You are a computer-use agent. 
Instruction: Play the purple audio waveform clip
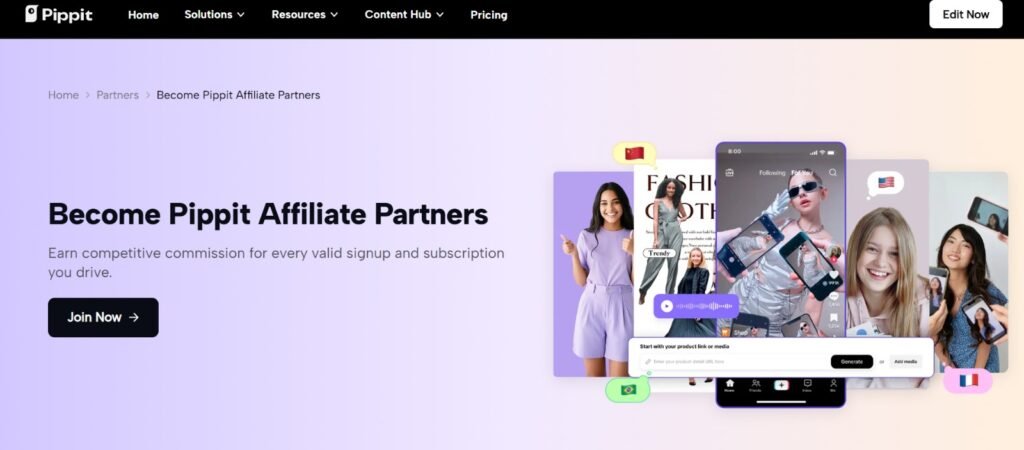pyautogui.click(x=666, y=306)
